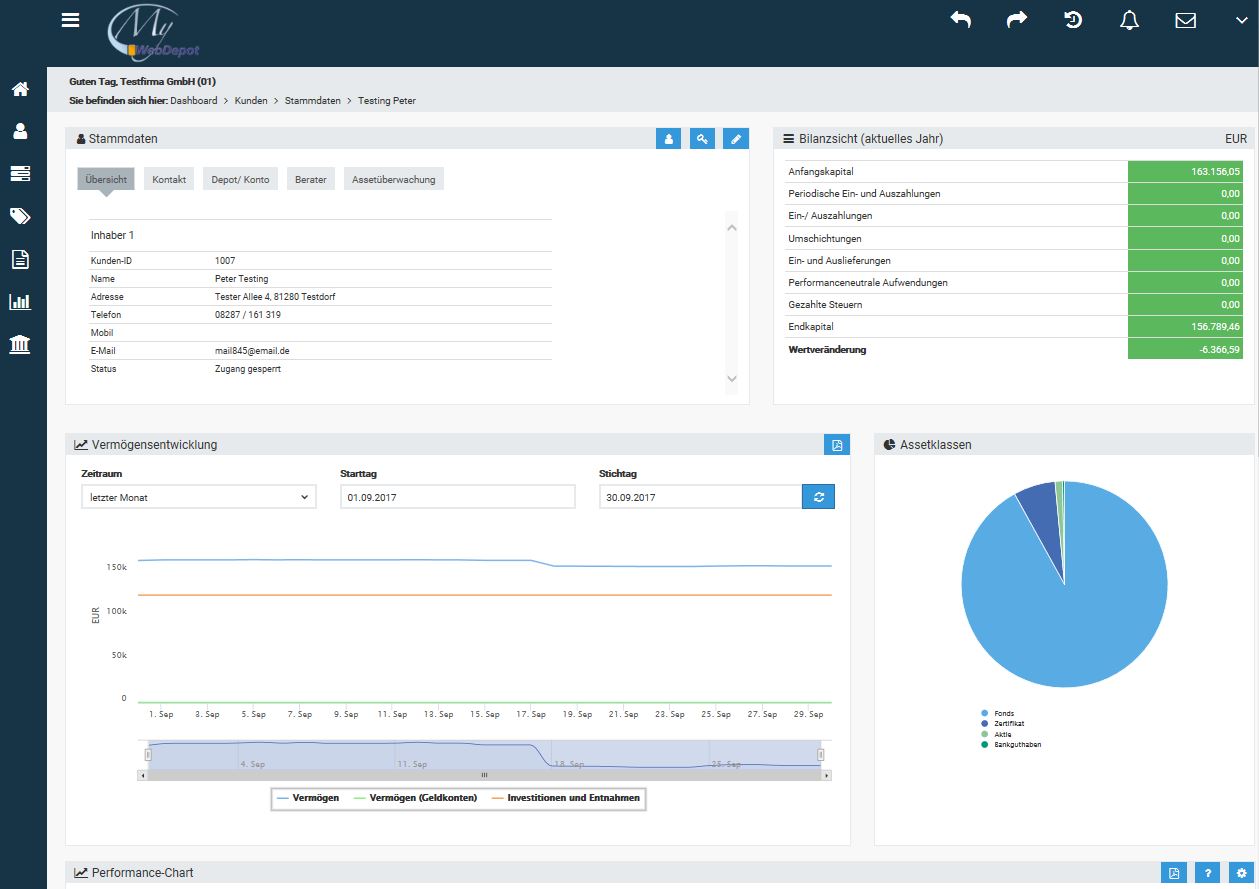
Task: Click the Starttag date input field
Action: (457, 497)
